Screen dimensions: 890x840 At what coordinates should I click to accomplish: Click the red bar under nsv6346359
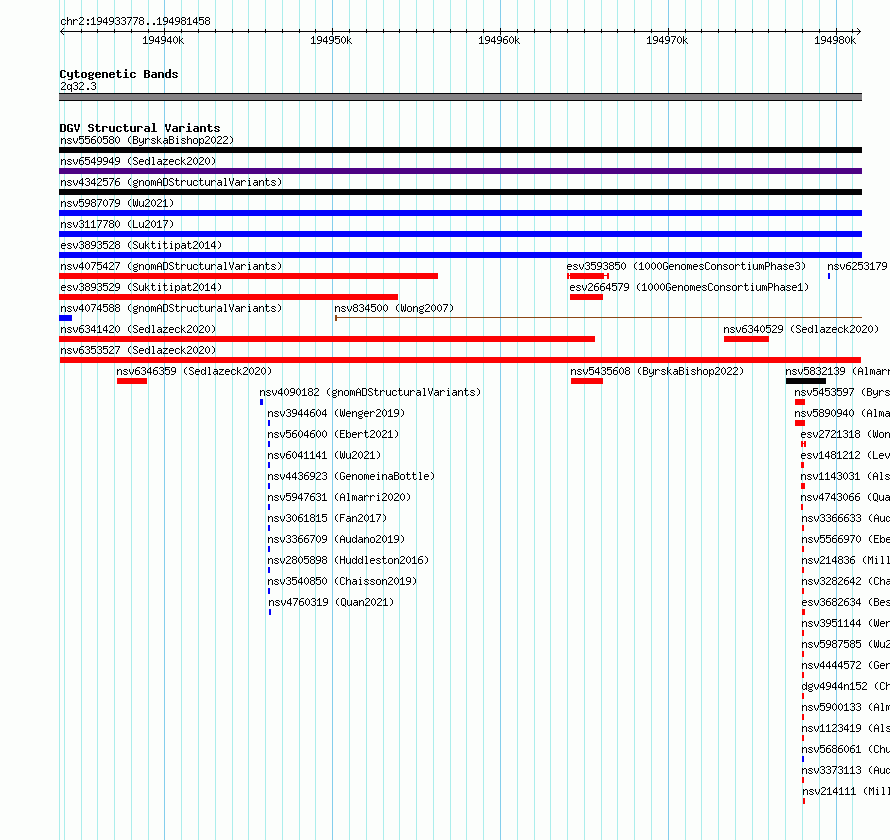(132, 381)
